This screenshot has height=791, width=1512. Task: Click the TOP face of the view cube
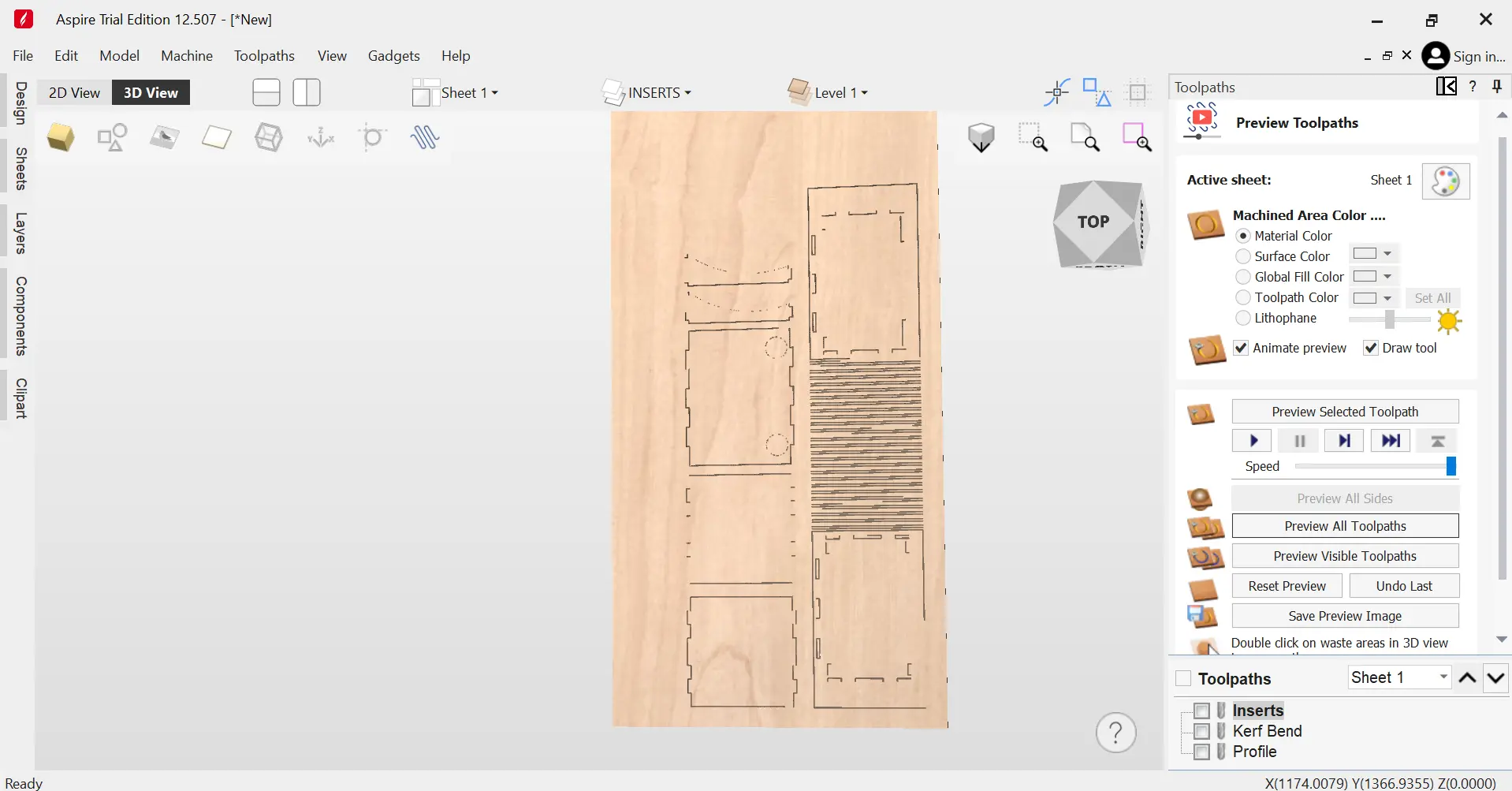(1093, 222)
